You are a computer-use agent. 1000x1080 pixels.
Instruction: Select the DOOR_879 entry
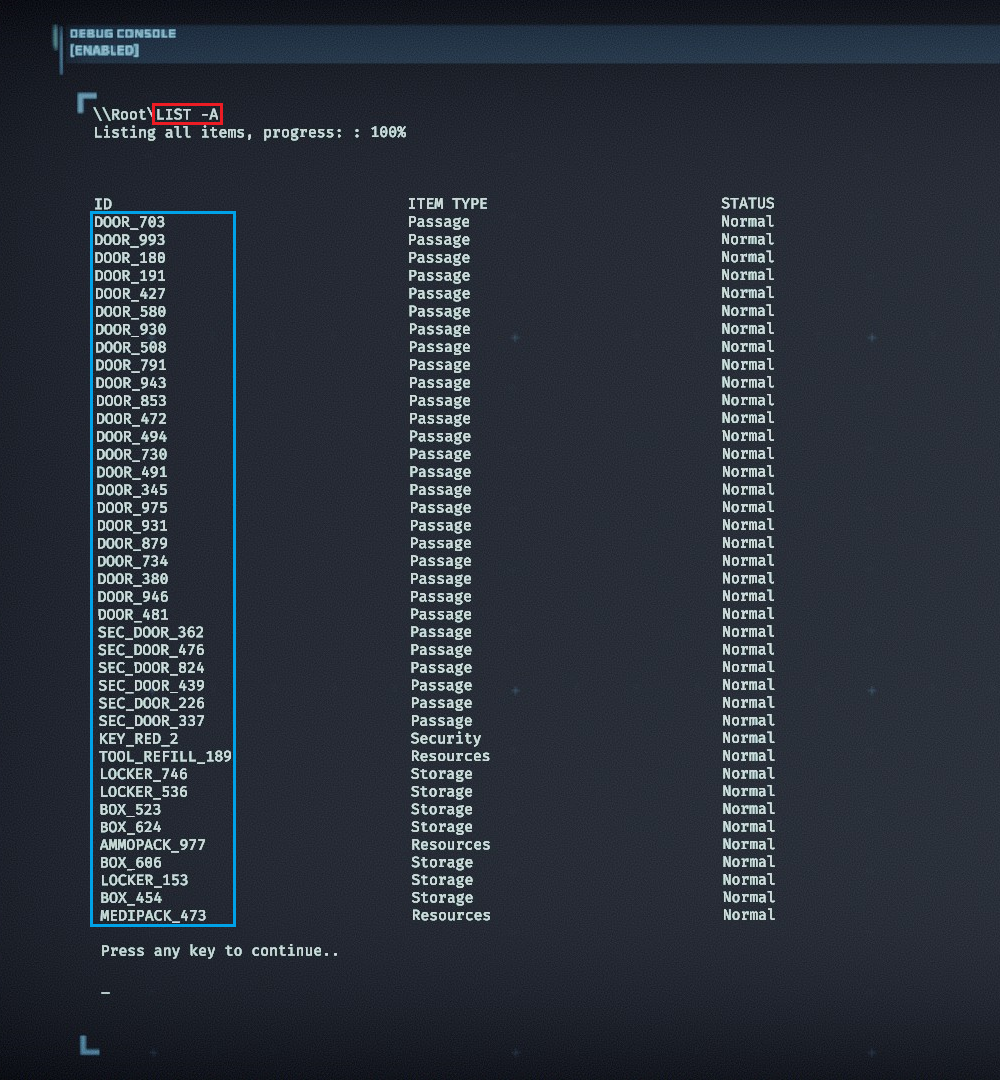point(132,543)
